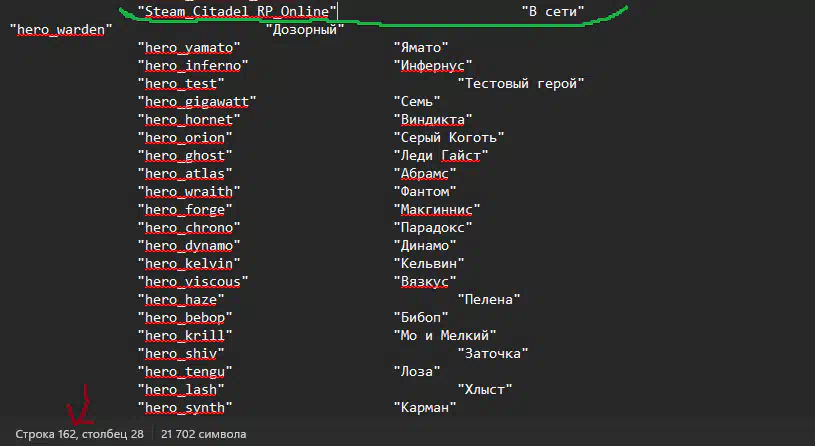
Task: Open go-to-line via "Строка 162, столбец 28"
Action: pyautogui.click(x=80, y=434)
